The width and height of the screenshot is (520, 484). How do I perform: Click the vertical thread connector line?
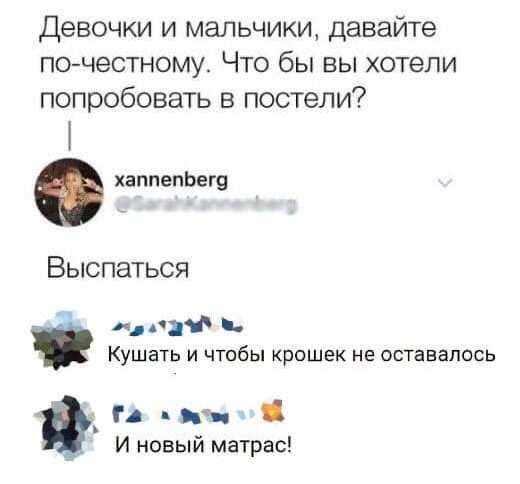point(70,136)
